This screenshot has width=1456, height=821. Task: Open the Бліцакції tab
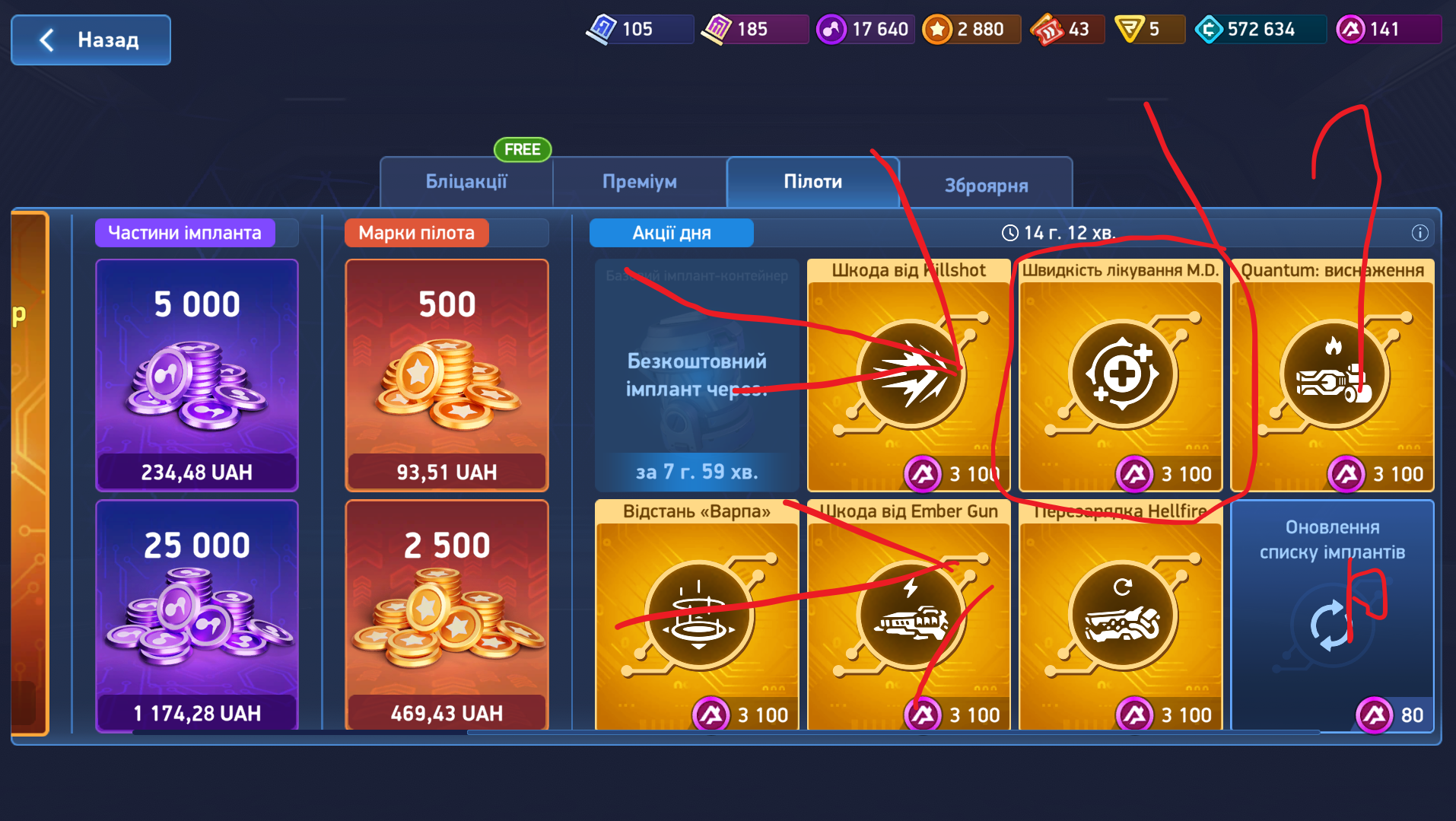coord(466,182)
